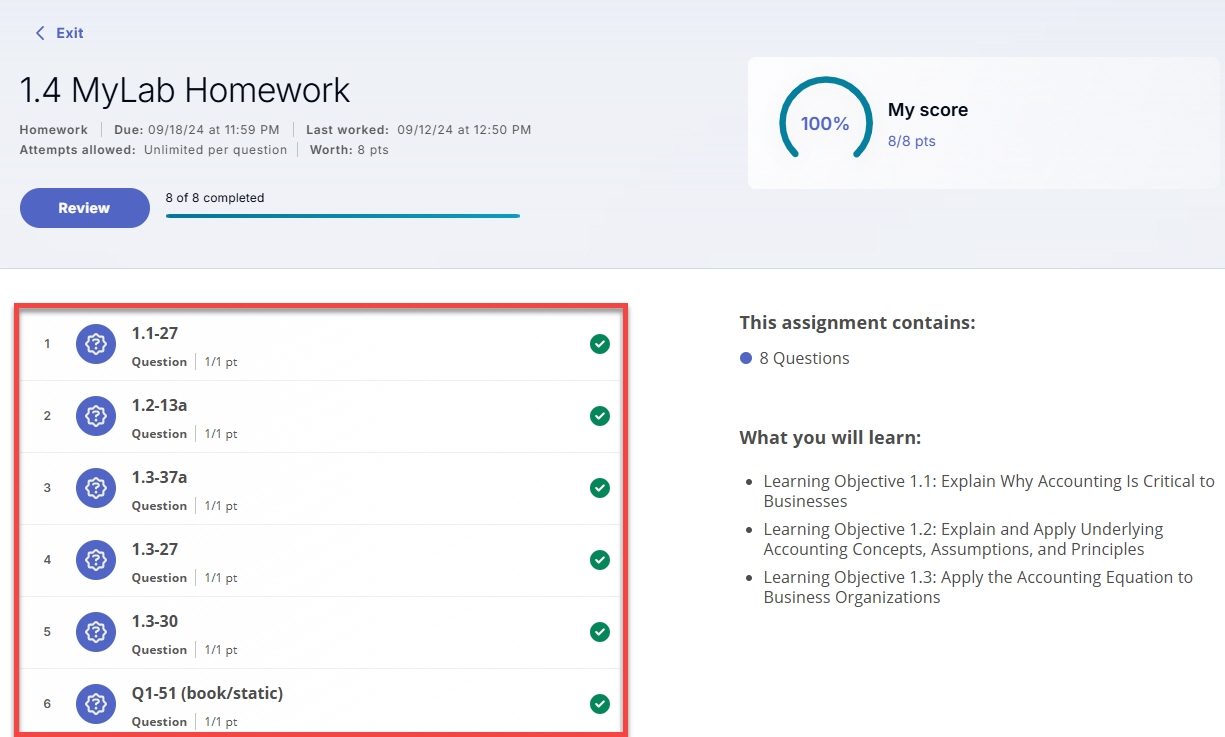Click Unlimited per question attempts text
Screen dimensions: 1225x737
click(x=215, y=150)
